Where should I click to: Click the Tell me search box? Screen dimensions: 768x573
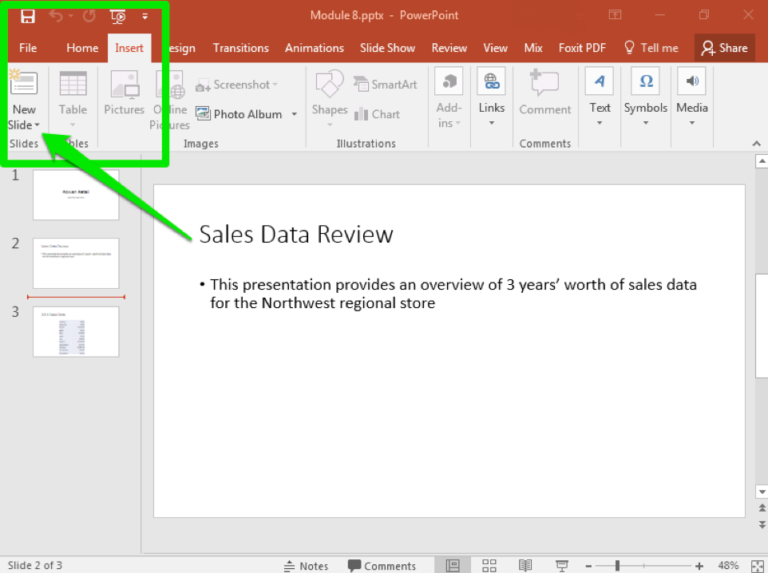650,48
